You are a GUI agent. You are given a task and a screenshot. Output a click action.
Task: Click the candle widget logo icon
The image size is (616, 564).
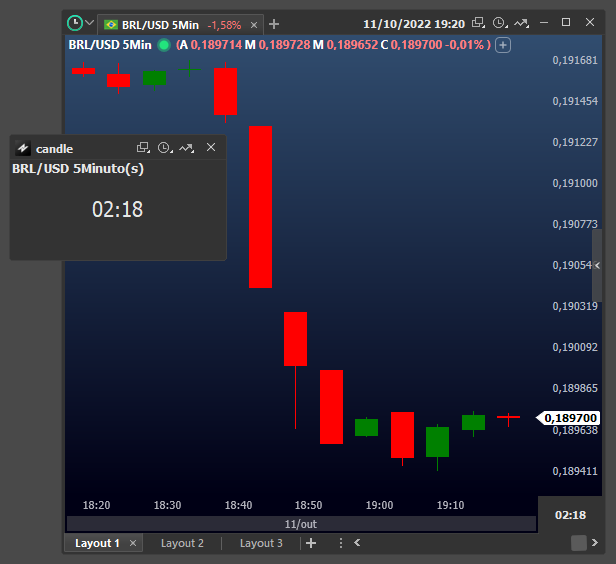click(x=24, y=148)
